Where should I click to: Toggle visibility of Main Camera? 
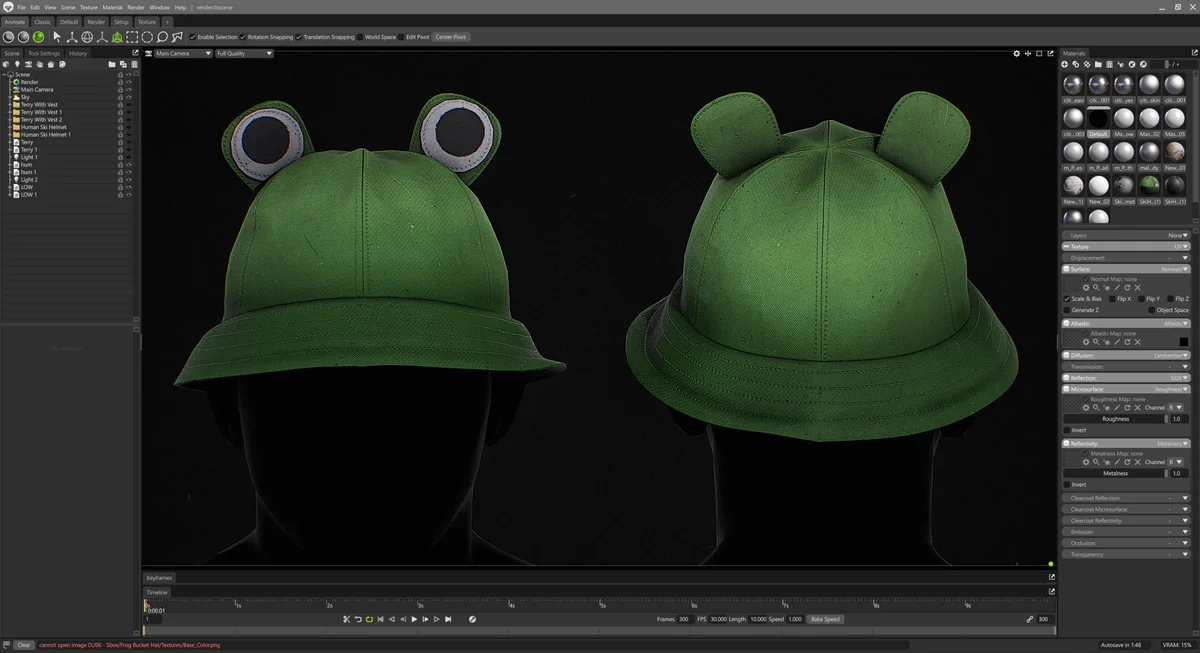(129, 90)
